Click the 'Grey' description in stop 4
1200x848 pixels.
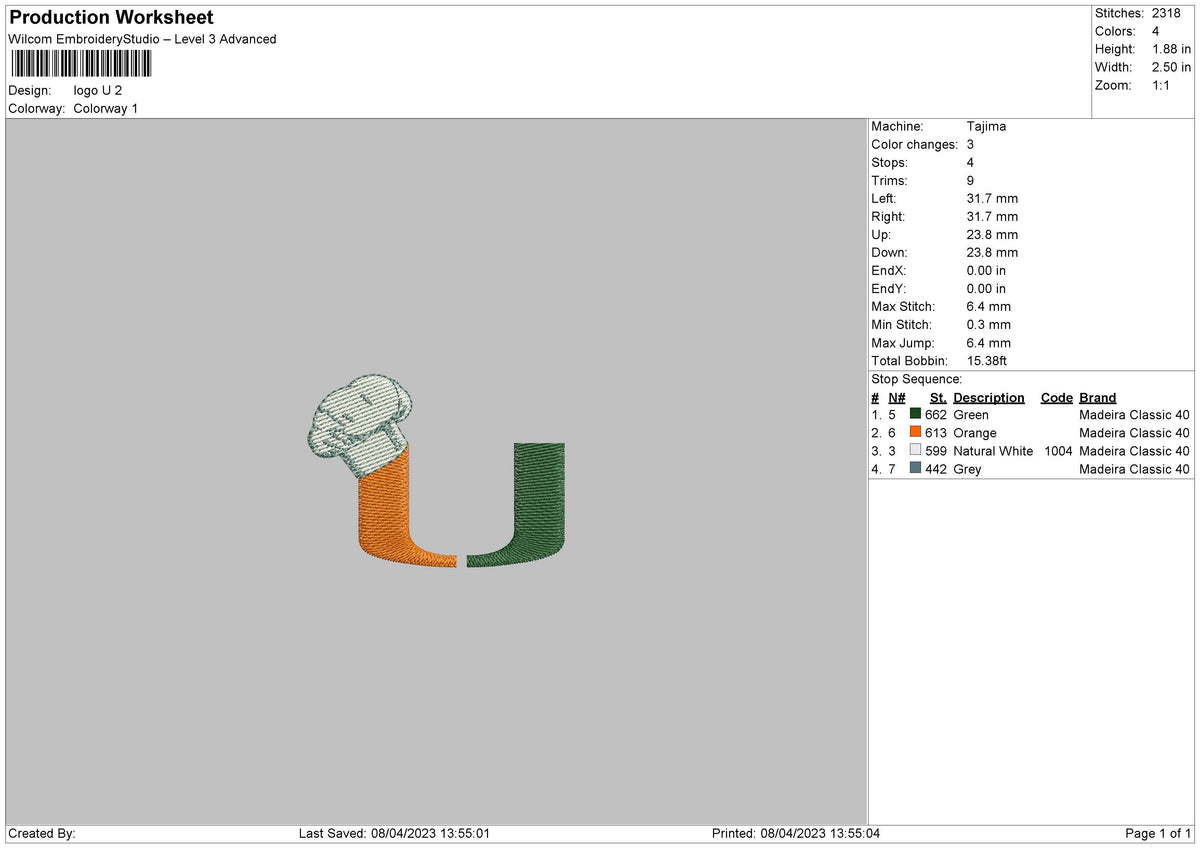point(967,468)
